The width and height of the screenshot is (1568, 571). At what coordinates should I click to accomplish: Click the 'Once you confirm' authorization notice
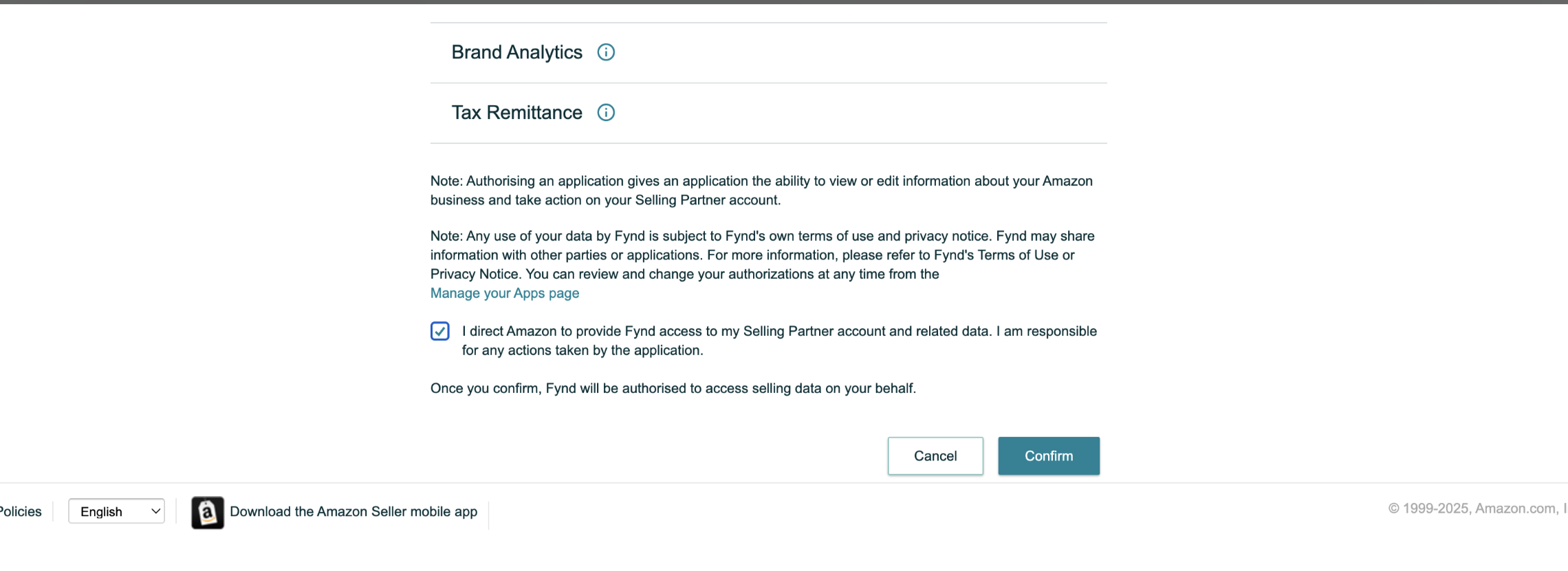(x=673, y=389)
